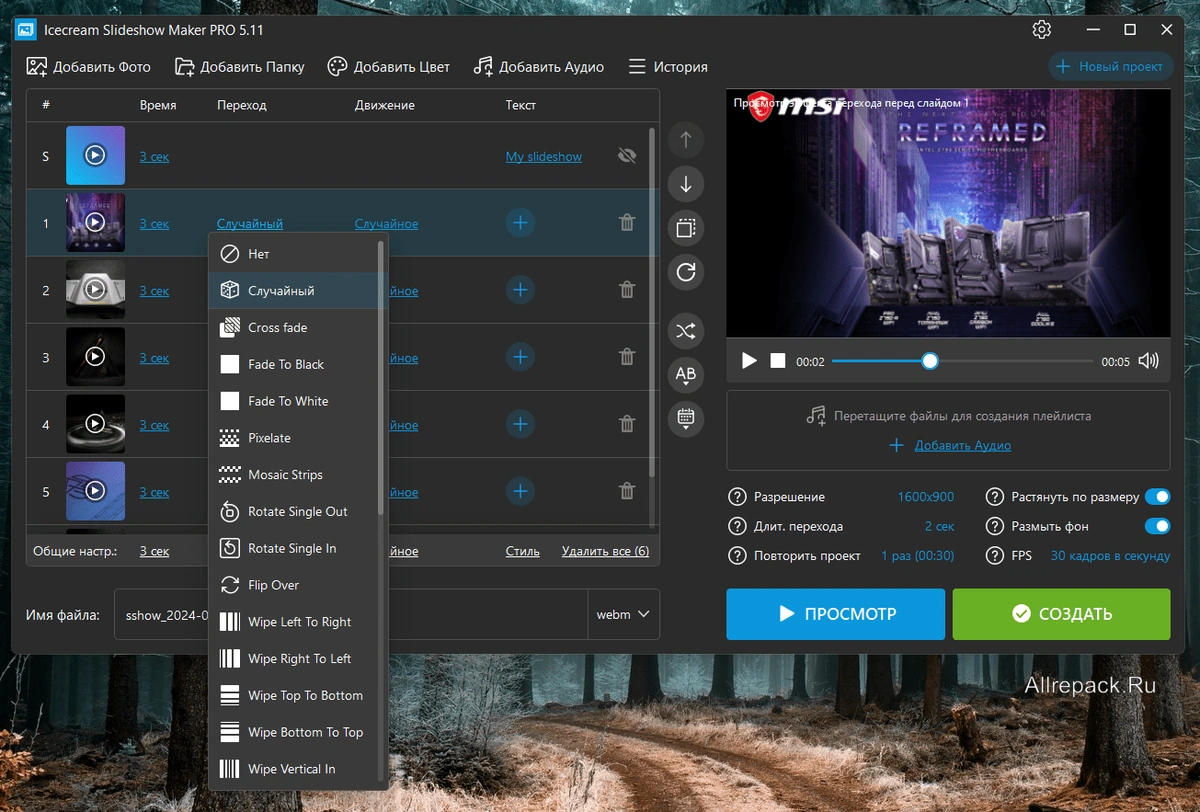Click the Имя файла input field
The image size is (1200, 812).
[x=351, y=614]
